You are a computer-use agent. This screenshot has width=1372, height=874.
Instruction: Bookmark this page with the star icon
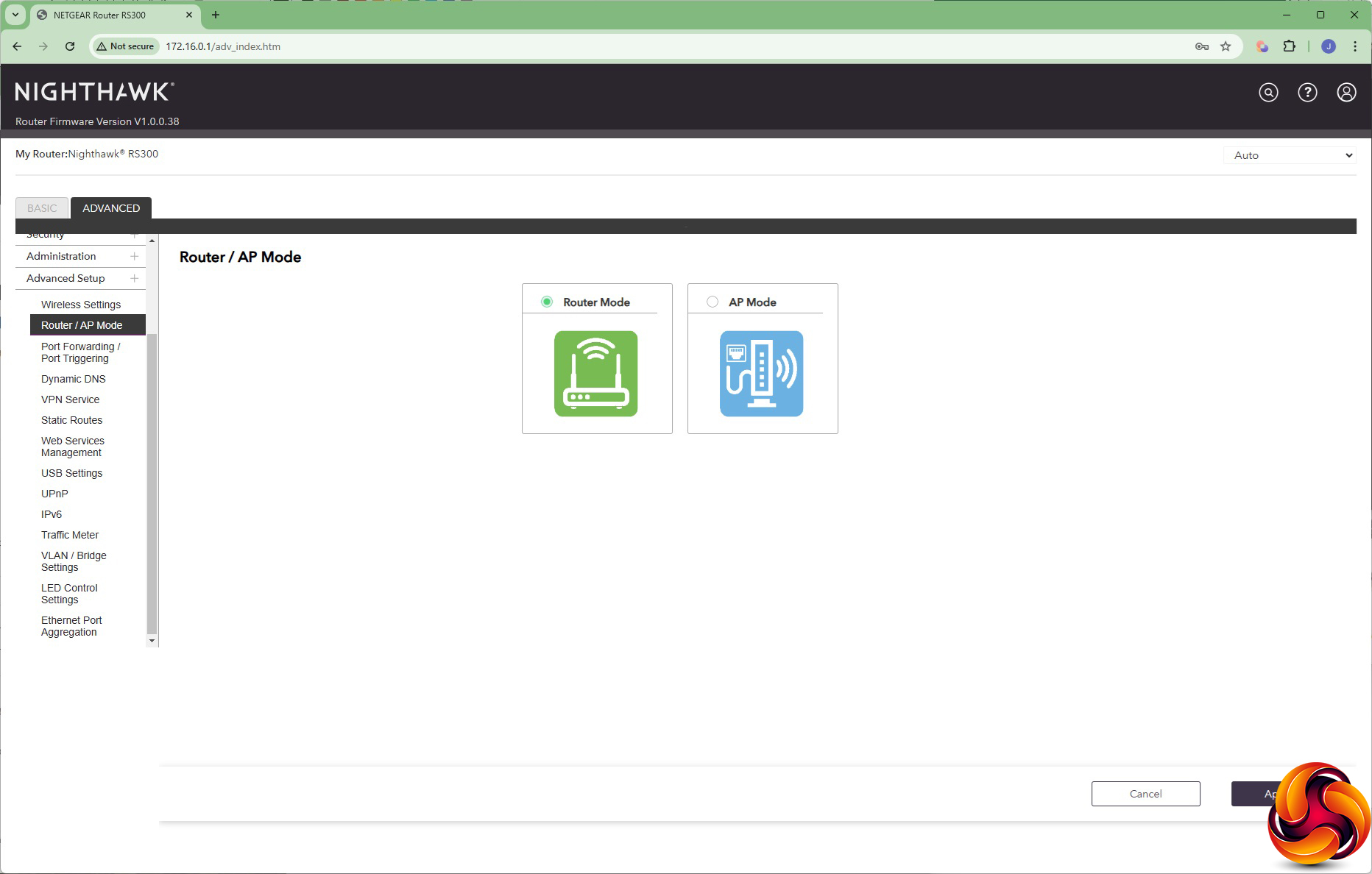(1226, 46)
